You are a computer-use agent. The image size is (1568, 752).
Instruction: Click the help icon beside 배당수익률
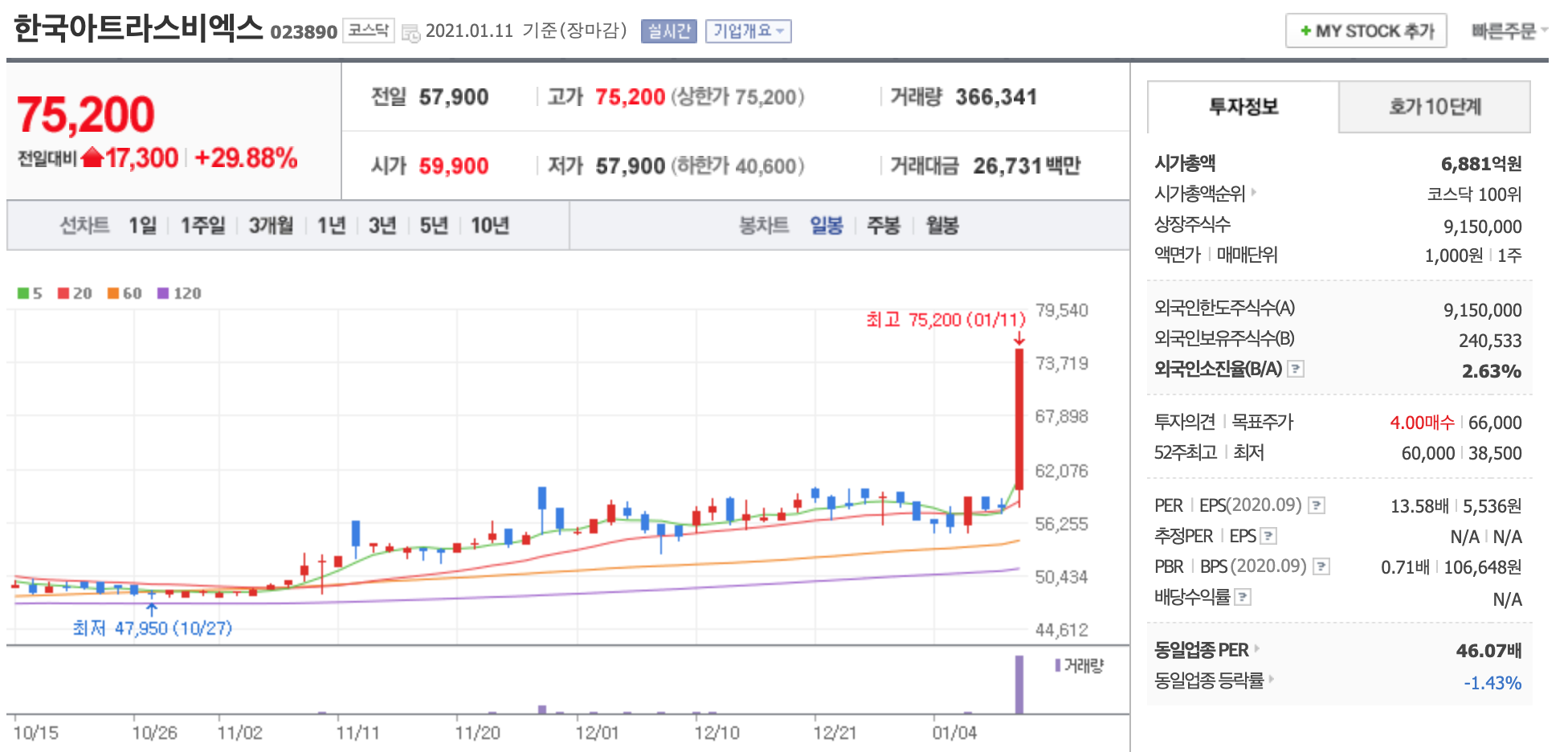1243,597
